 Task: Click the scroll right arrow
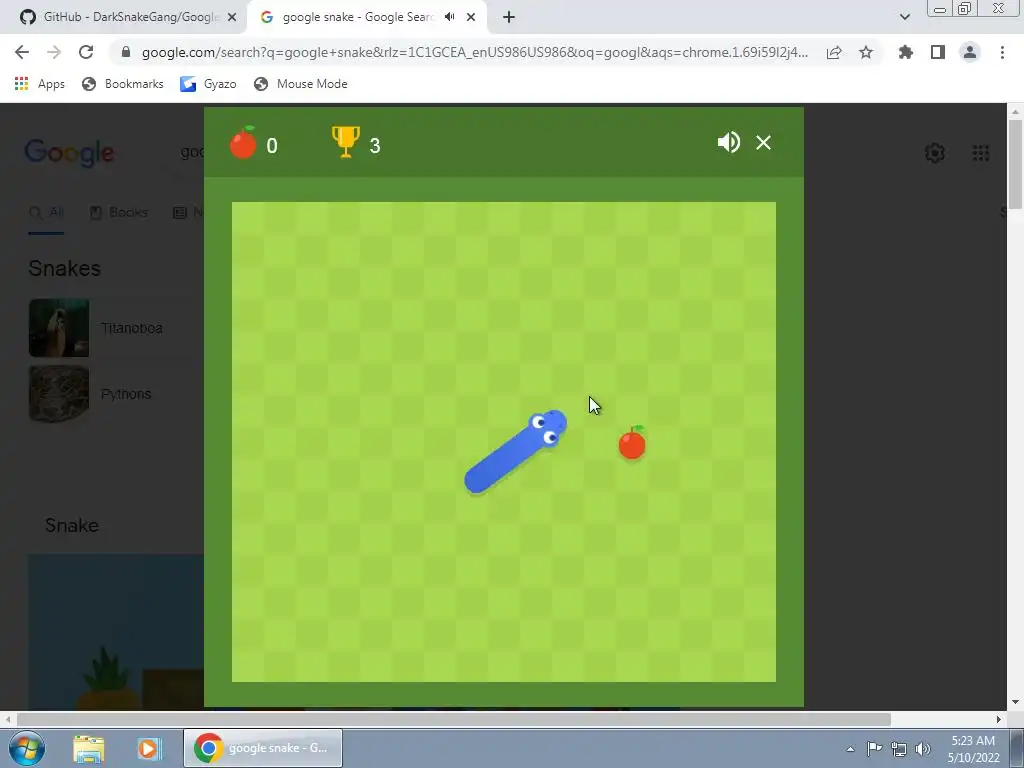(999, 719)
